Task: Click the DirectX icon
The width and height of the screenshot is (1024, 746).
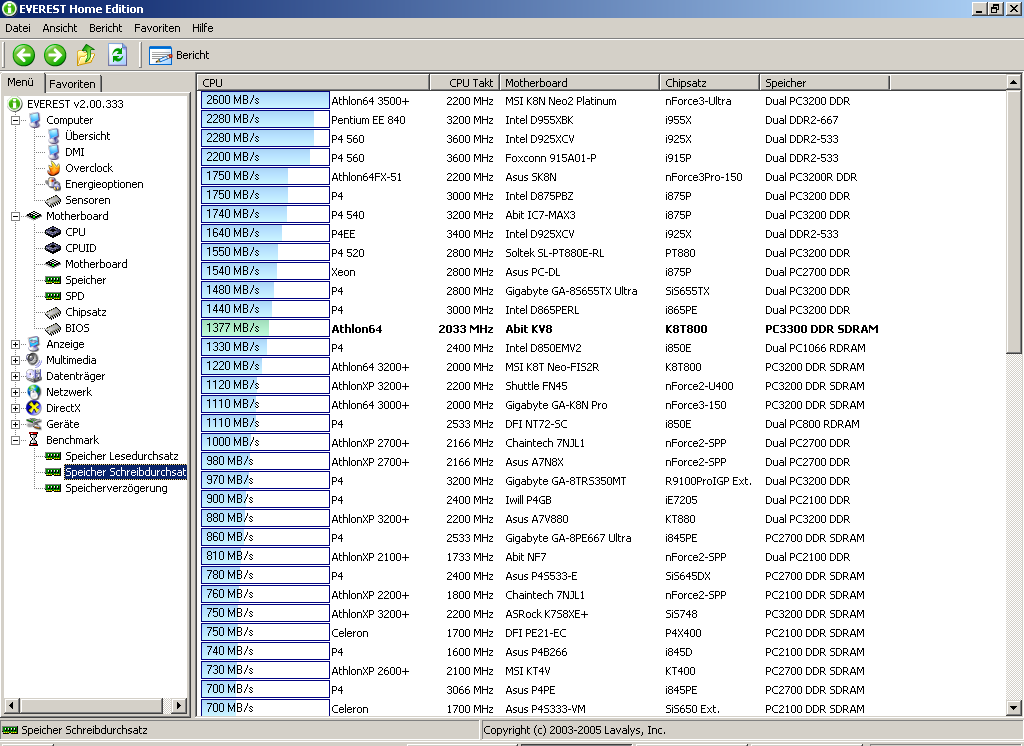Action: [x=34, y=408]
